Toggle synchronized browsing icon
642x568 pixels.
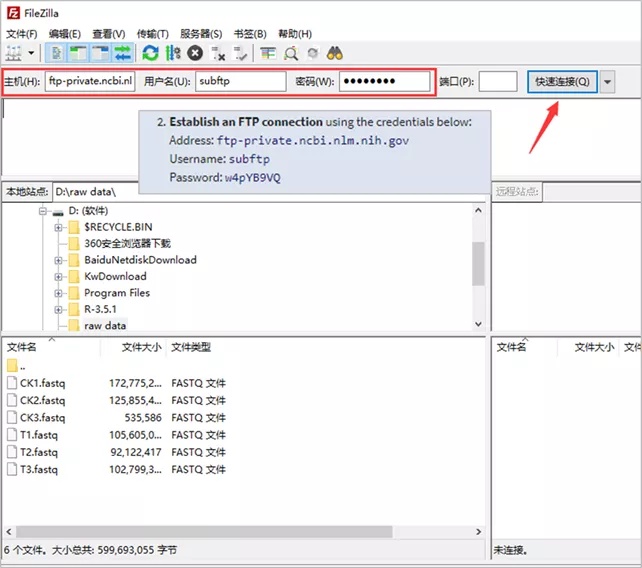(x=313, y=54)
